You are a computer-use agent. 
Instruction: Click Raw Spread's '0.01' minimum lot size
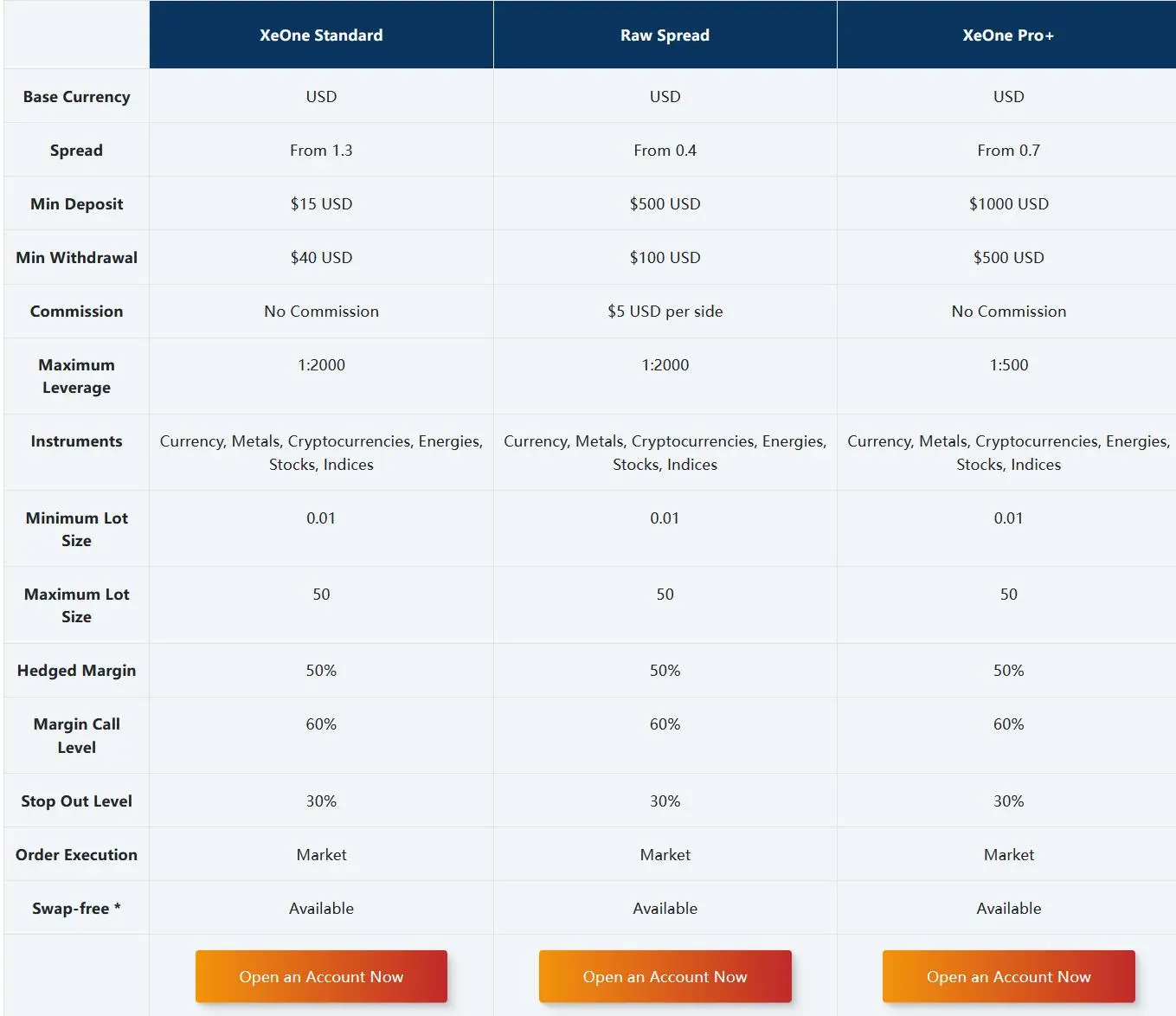click(665, 518)
